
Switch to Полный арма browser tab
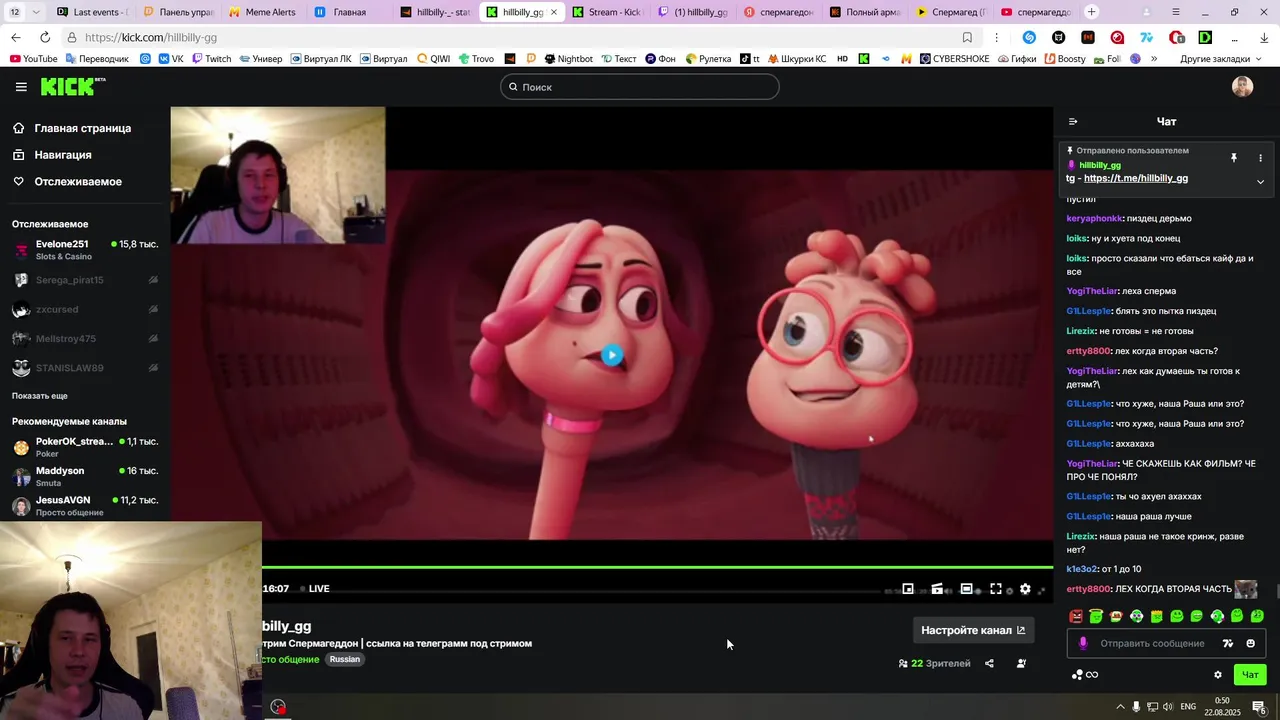[865, 12]
